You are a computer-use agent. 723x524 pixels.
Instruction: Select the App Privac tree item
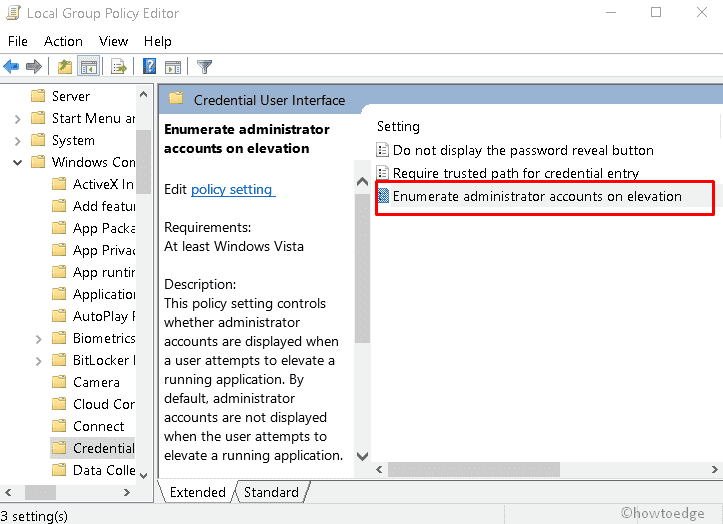[x=104, y=250]
